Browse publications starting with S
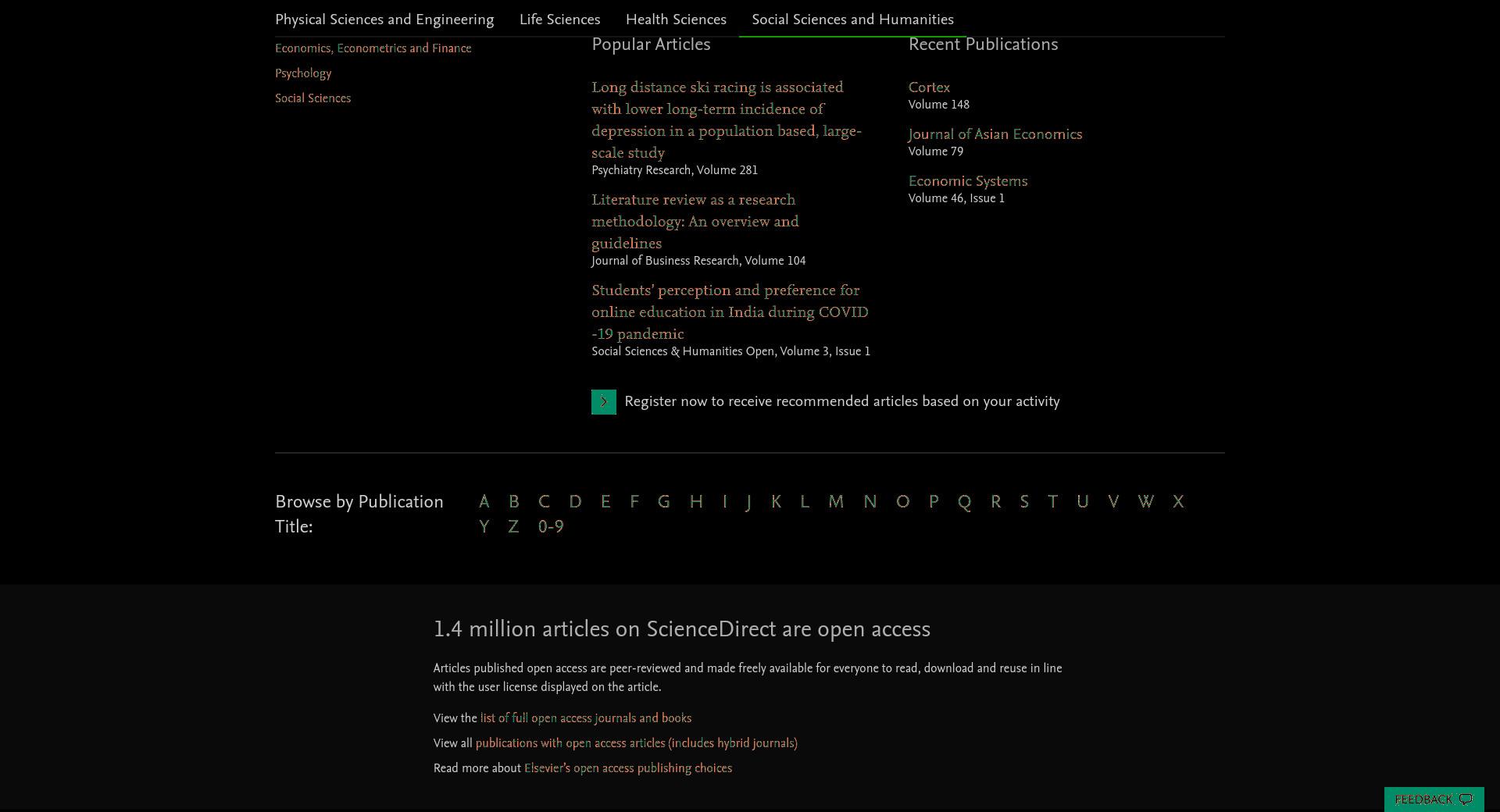Screen dimensions: 1500x812 pyautogui.click(x=1024, y=502)
